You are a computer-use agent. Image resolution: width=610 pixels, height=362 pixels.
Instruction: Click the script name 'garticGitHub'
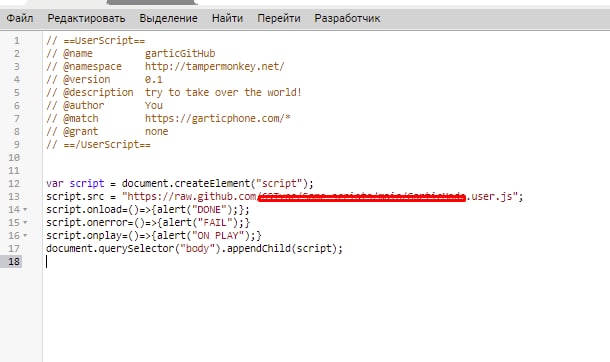pos(180,53)
